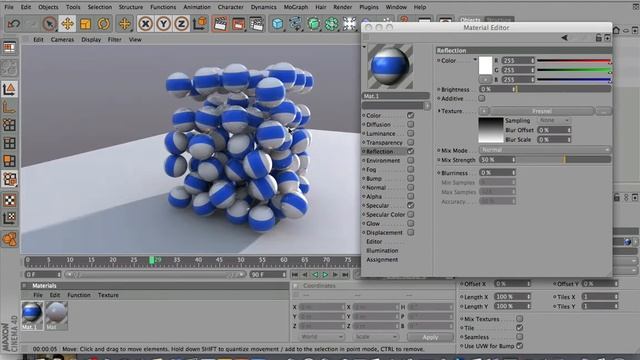Toggle the Specular channel checkbox
Image resolution: width=640 pixels, height=360 pixels.
(411, 205)
